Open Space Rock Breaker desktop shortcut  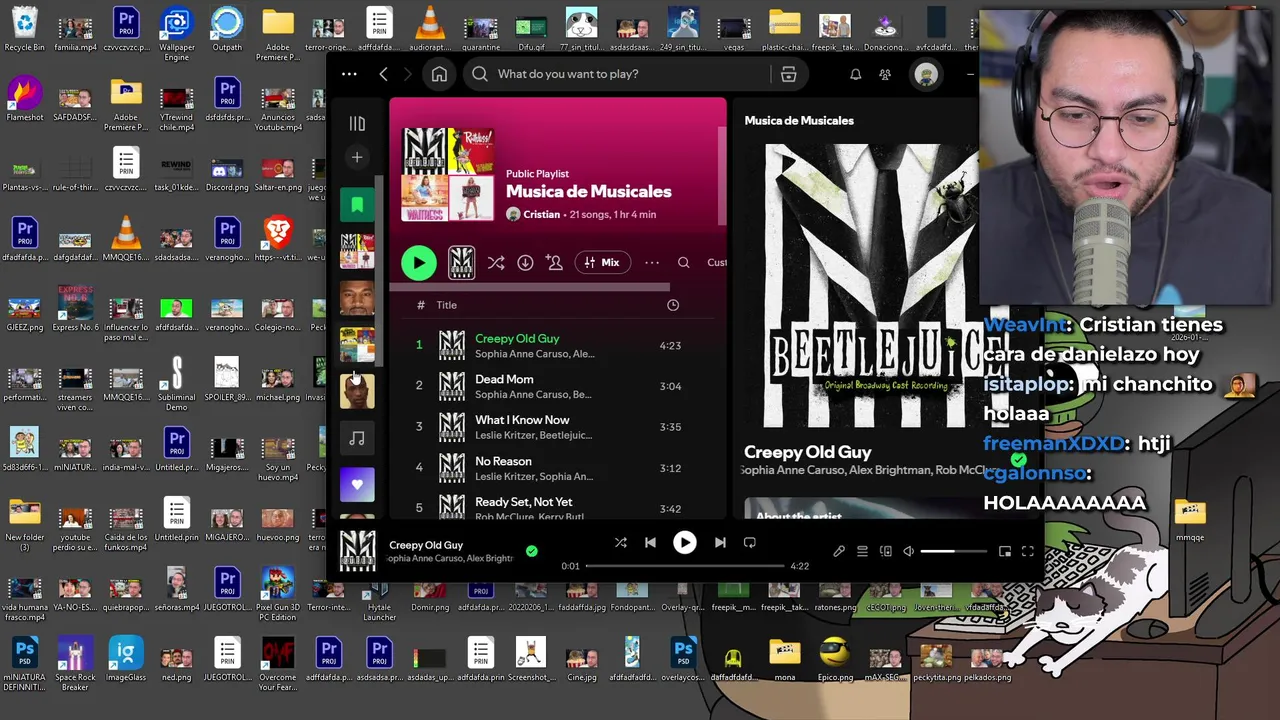[x=75, y=665]
